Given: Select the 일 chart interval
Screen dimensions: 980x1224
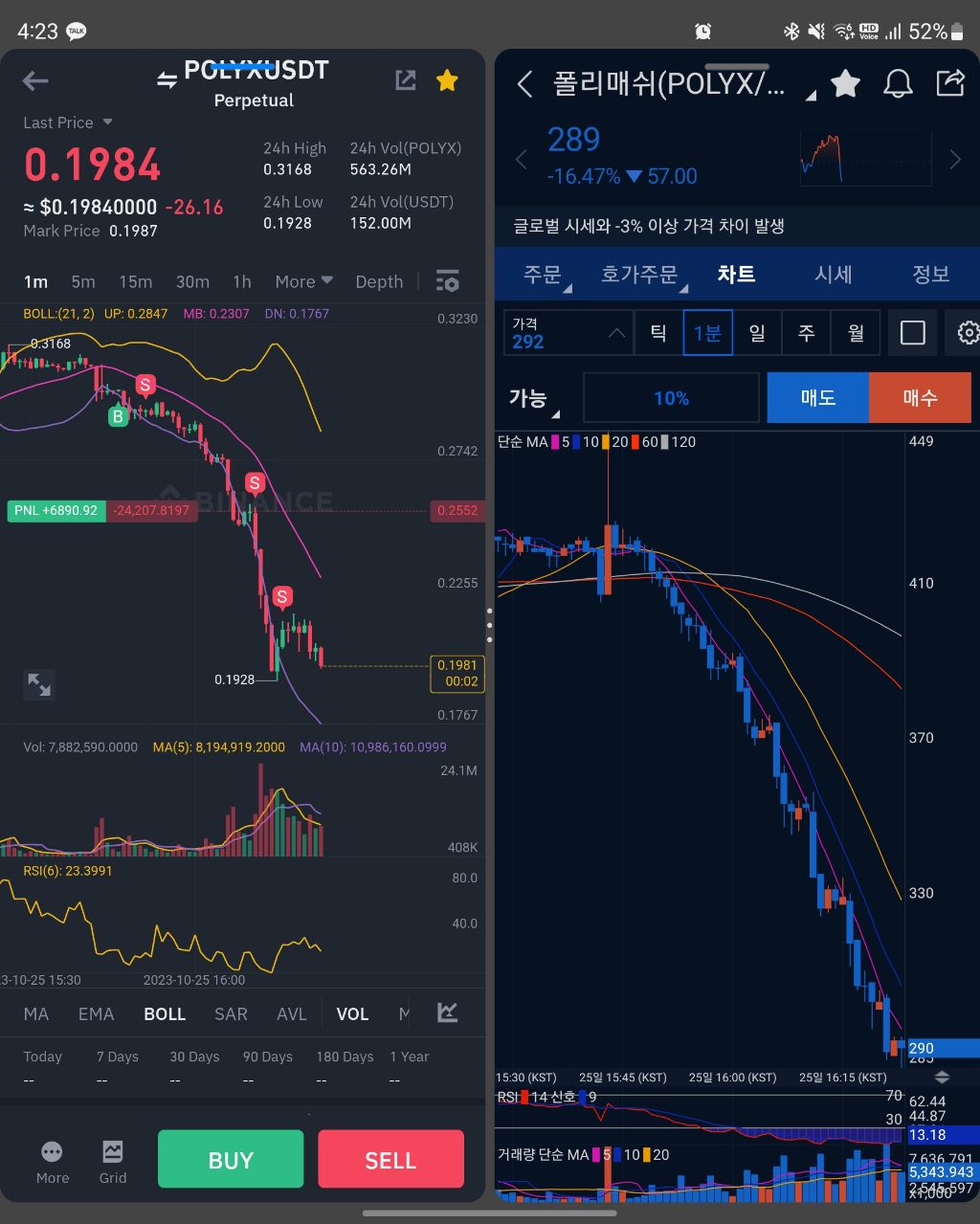Looking at the screenshot, I should (757, 333).
